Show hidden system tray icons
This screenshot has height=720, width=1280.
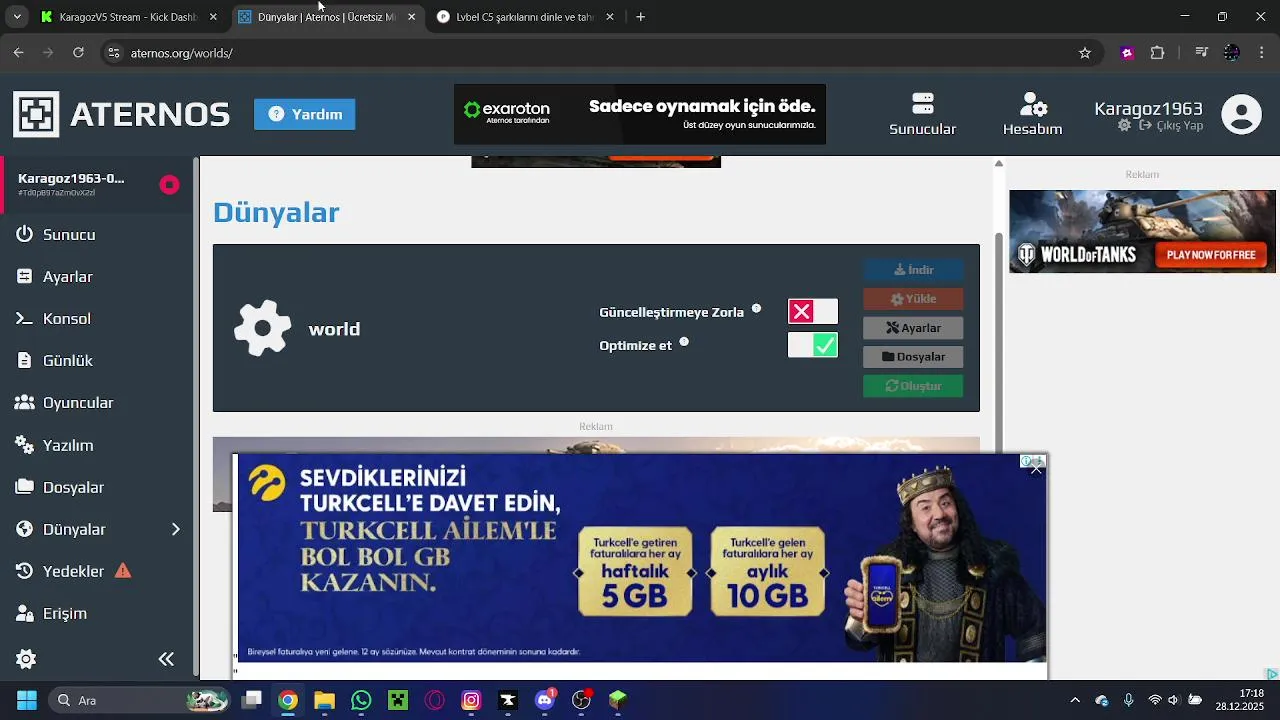(x=1075, y=700)
